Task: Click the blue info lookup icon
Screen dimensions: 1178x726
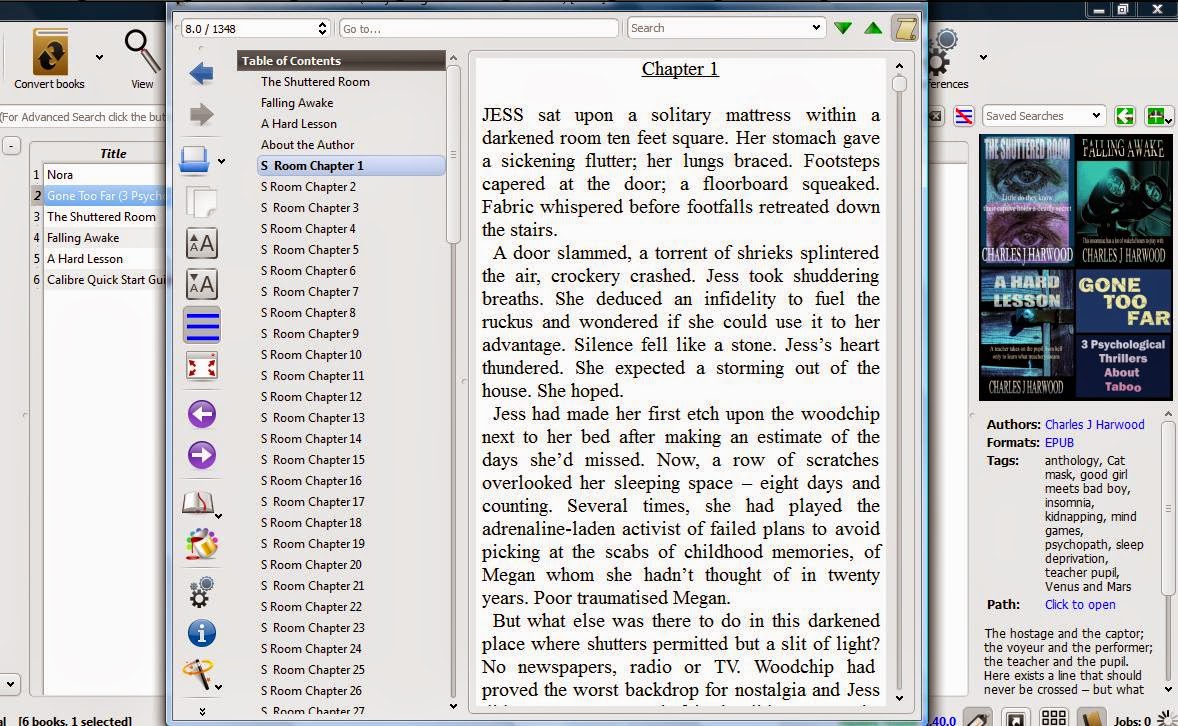Action: pyautogui.click(x=201, y=634)
